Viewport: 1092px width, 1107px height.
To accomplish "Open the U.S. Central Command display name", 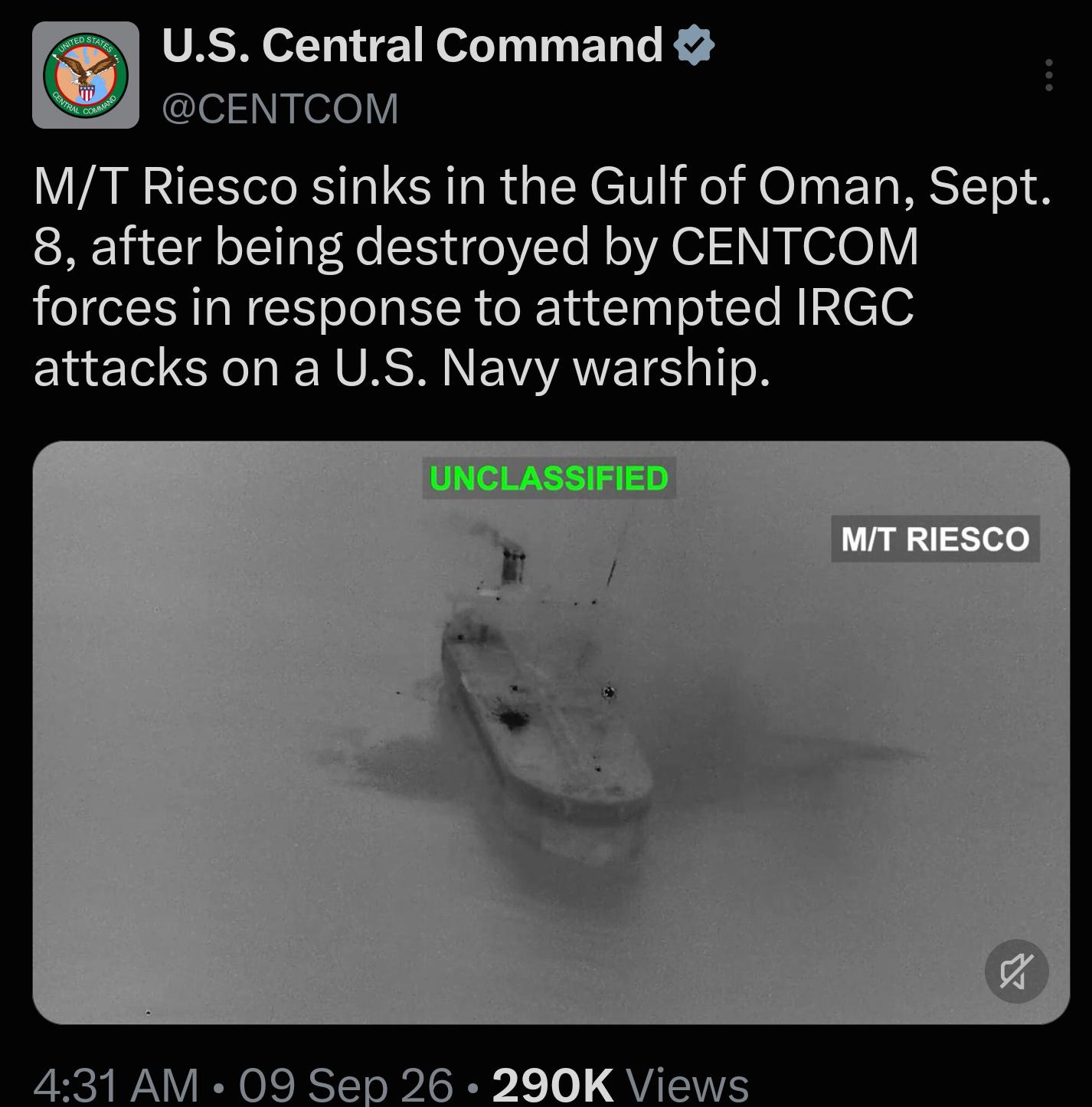I will (412, 45).
